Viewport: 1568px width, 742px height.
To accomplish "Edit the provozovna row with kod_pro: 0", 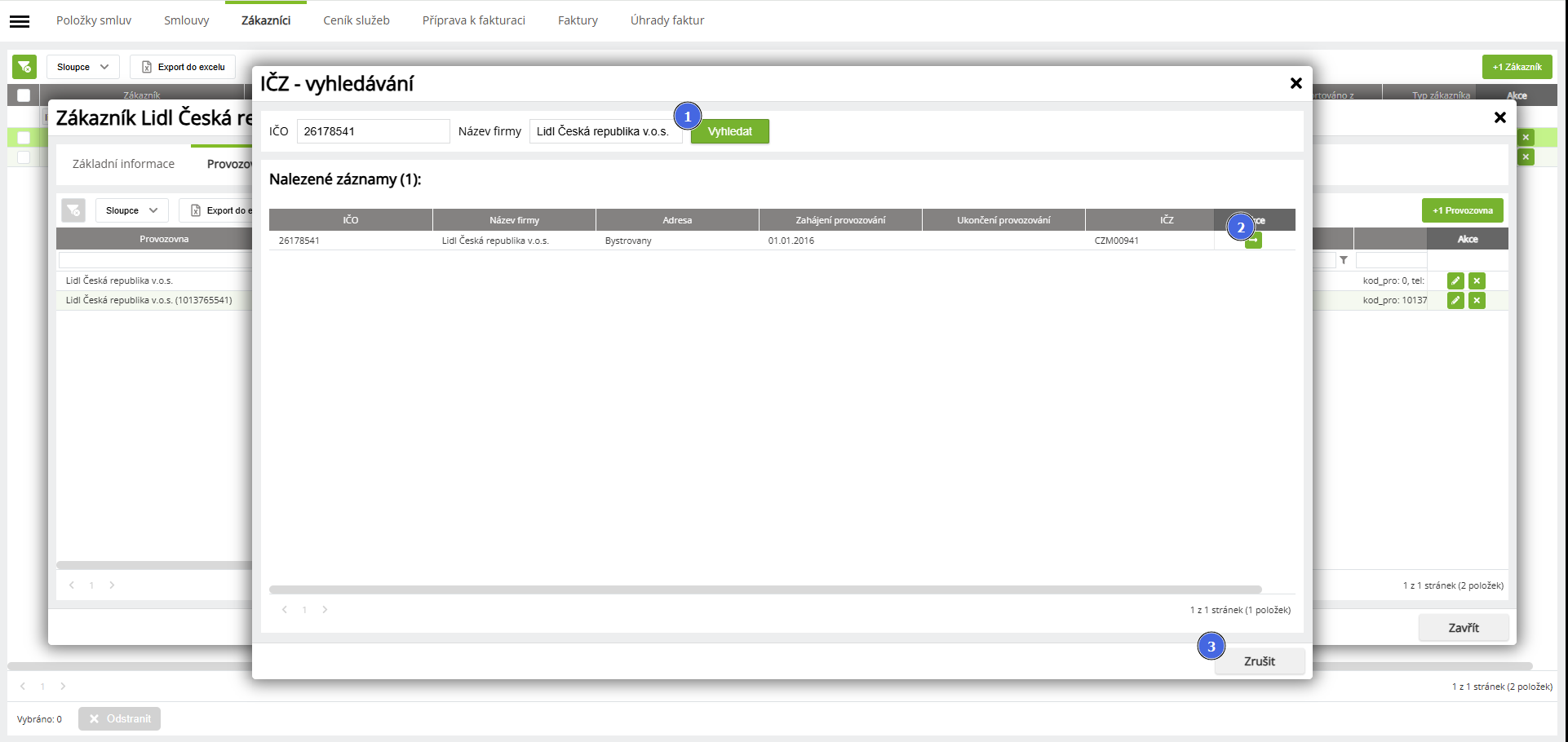I will tap(1455, 280).
